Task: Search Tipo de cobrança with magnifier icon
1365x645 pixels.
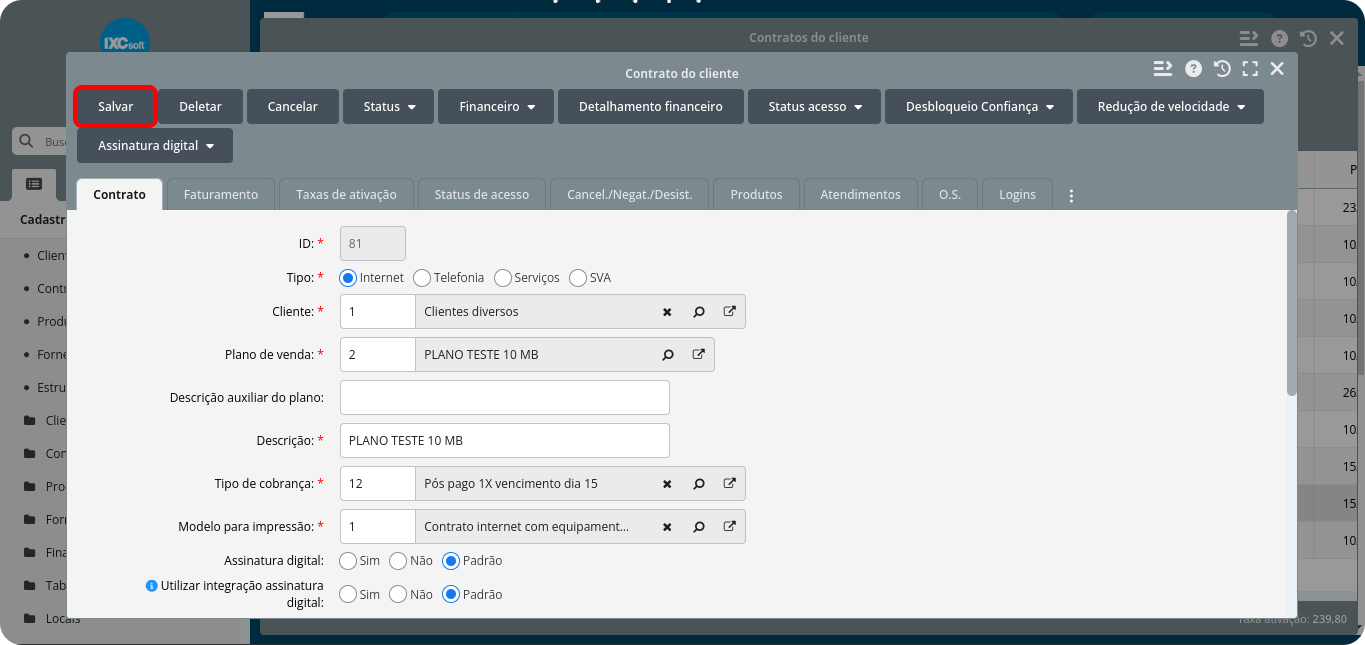Action: [699, 484]
